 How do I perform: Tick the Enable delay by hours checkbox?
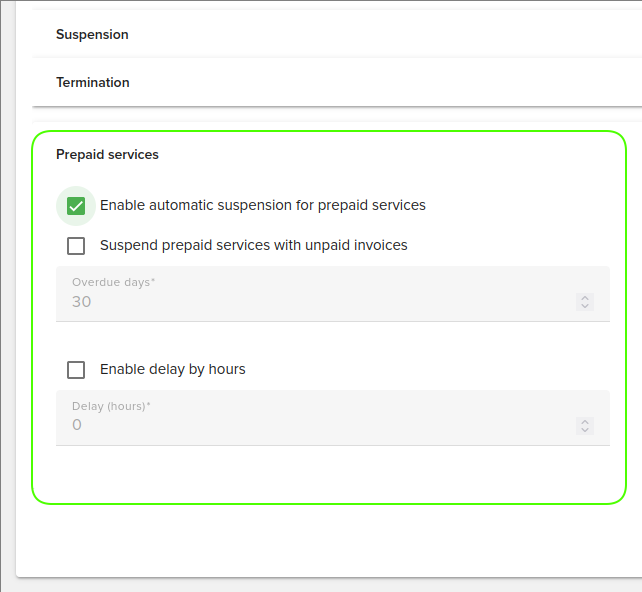pyautogui.click(x=76, y=370)
